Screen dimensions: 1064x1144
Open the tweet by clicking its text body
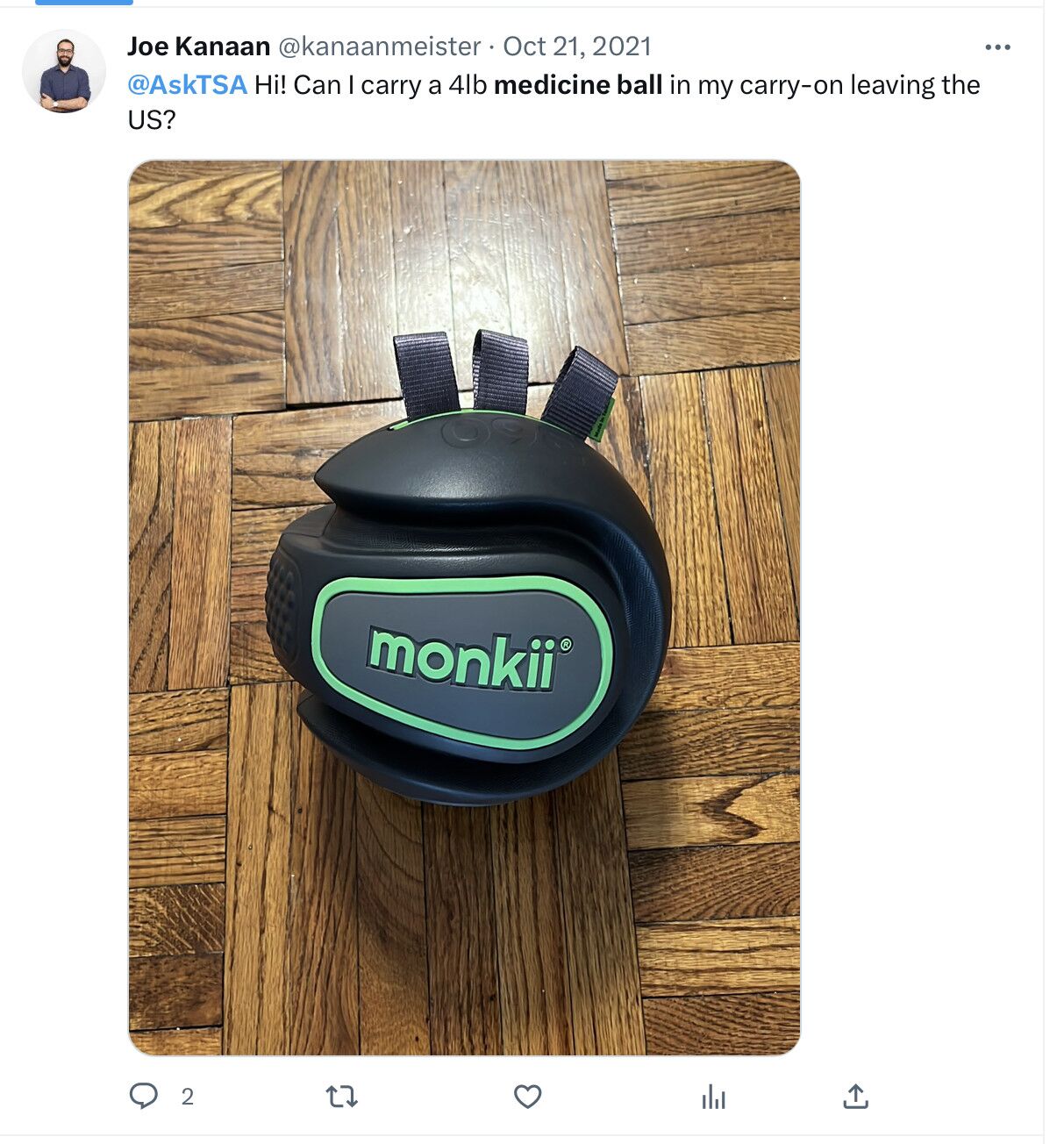tap(554, 102)
